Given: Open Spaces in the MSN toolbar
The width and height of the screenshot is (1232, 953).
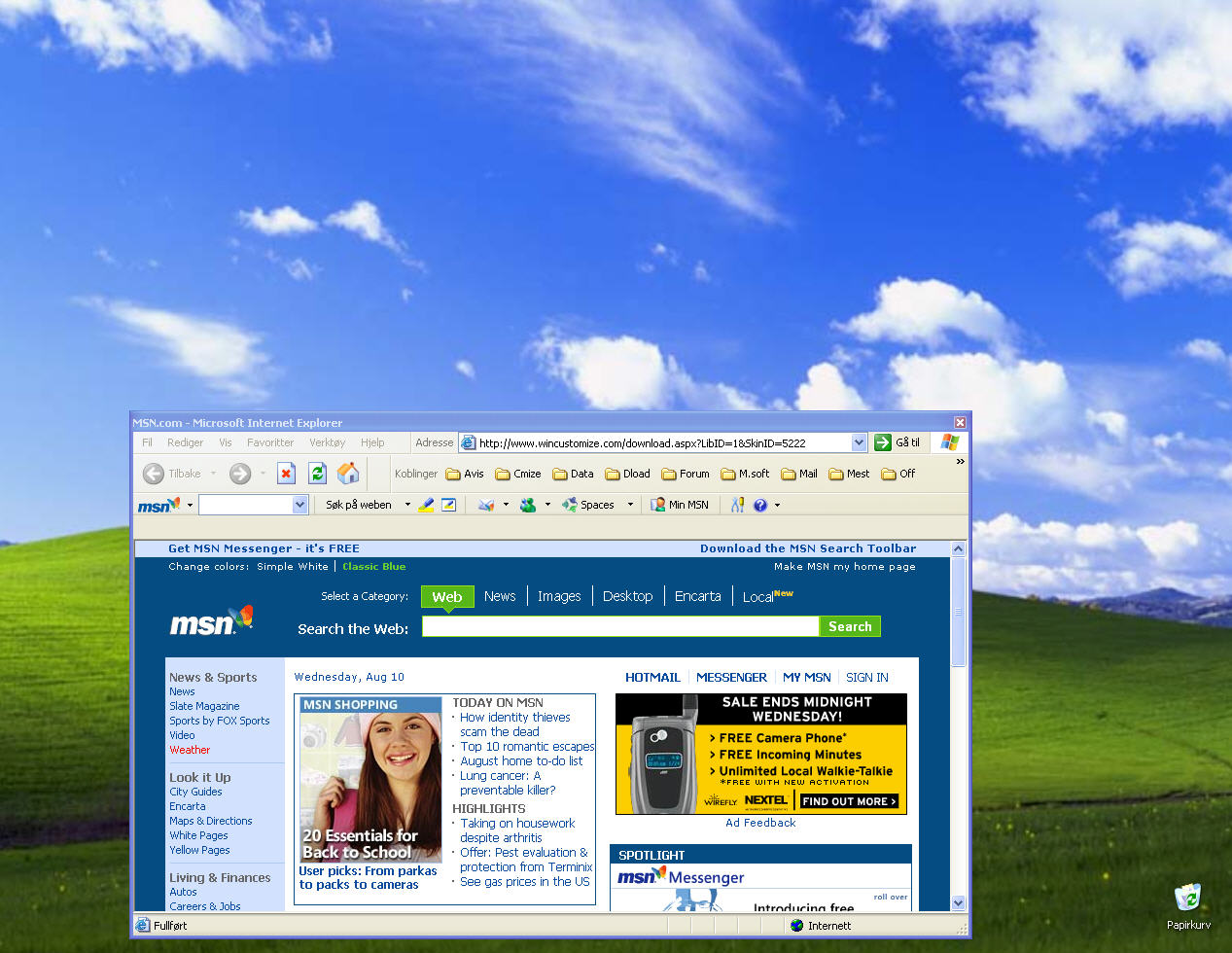Looking at the screenshot, I should (588, 505).
